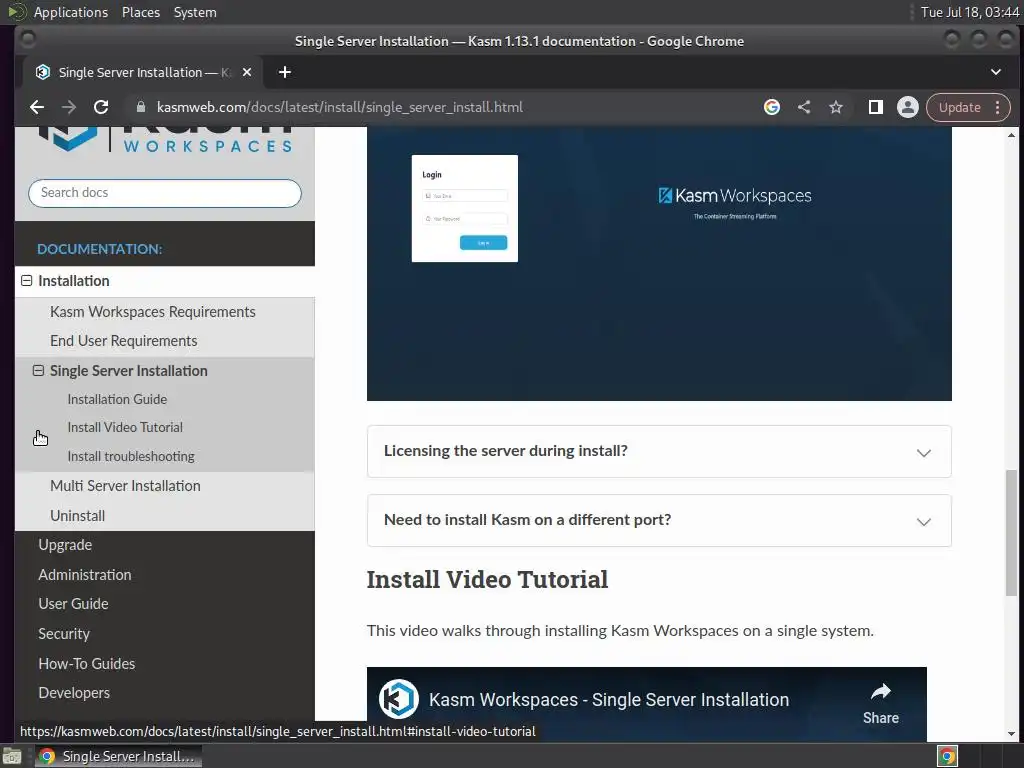Click the page's vertical scrollbar thumb
Image resolution: width=1024 pixels, height=768 pixels.
tap(1011, 532)
